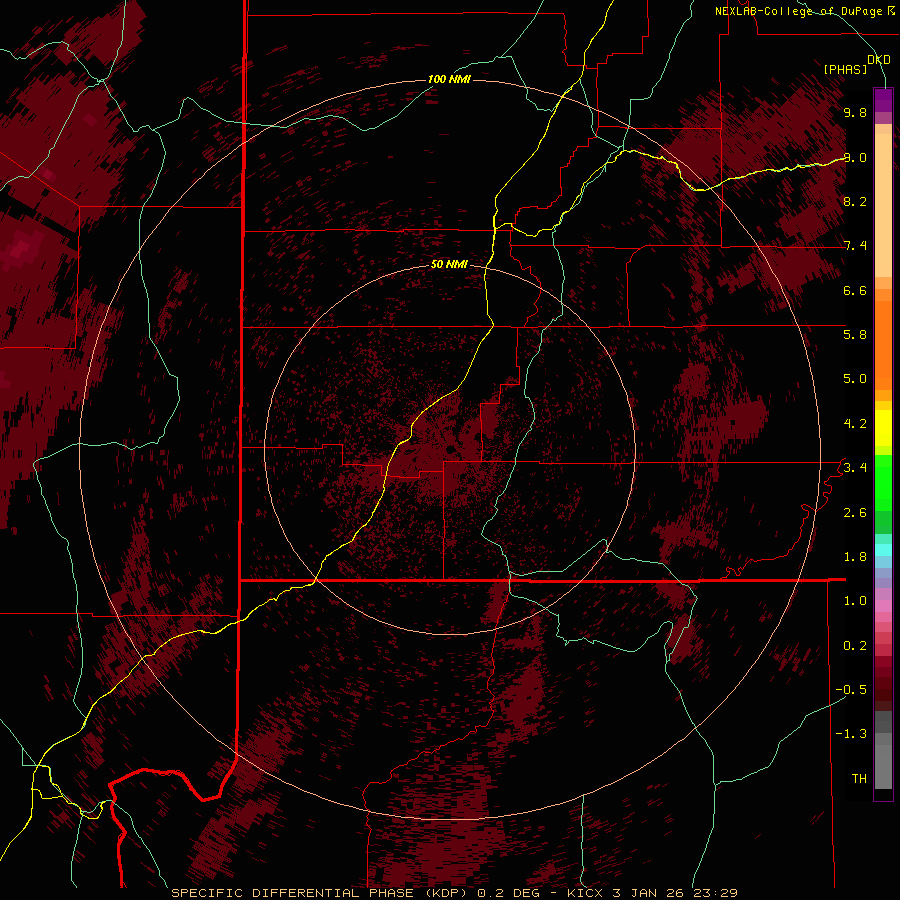Viewport: 900px width, 900px height.
Task: Click the 0.2 scale value
Action: (855, 646)
